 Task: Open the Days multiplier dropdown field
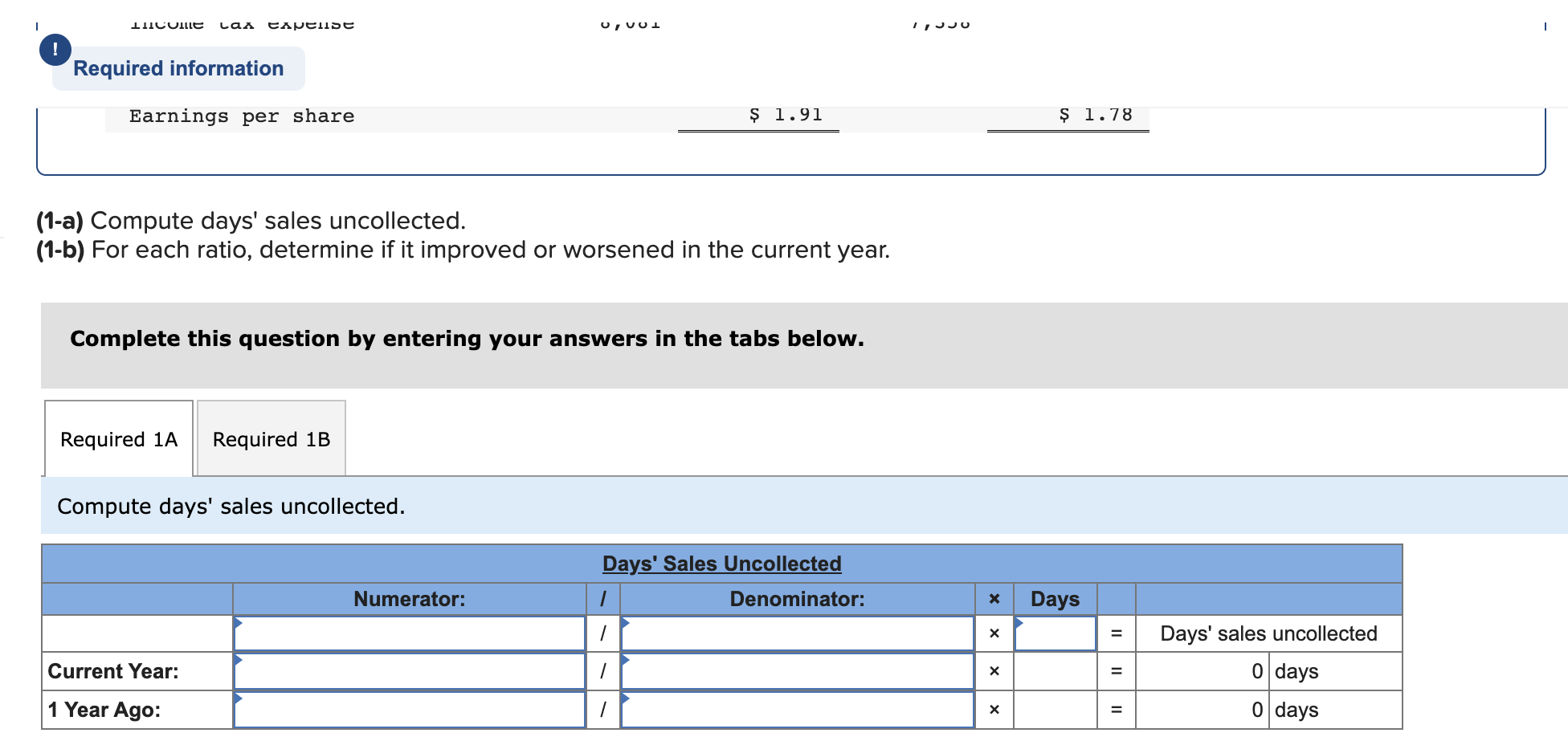point(1056,633)
